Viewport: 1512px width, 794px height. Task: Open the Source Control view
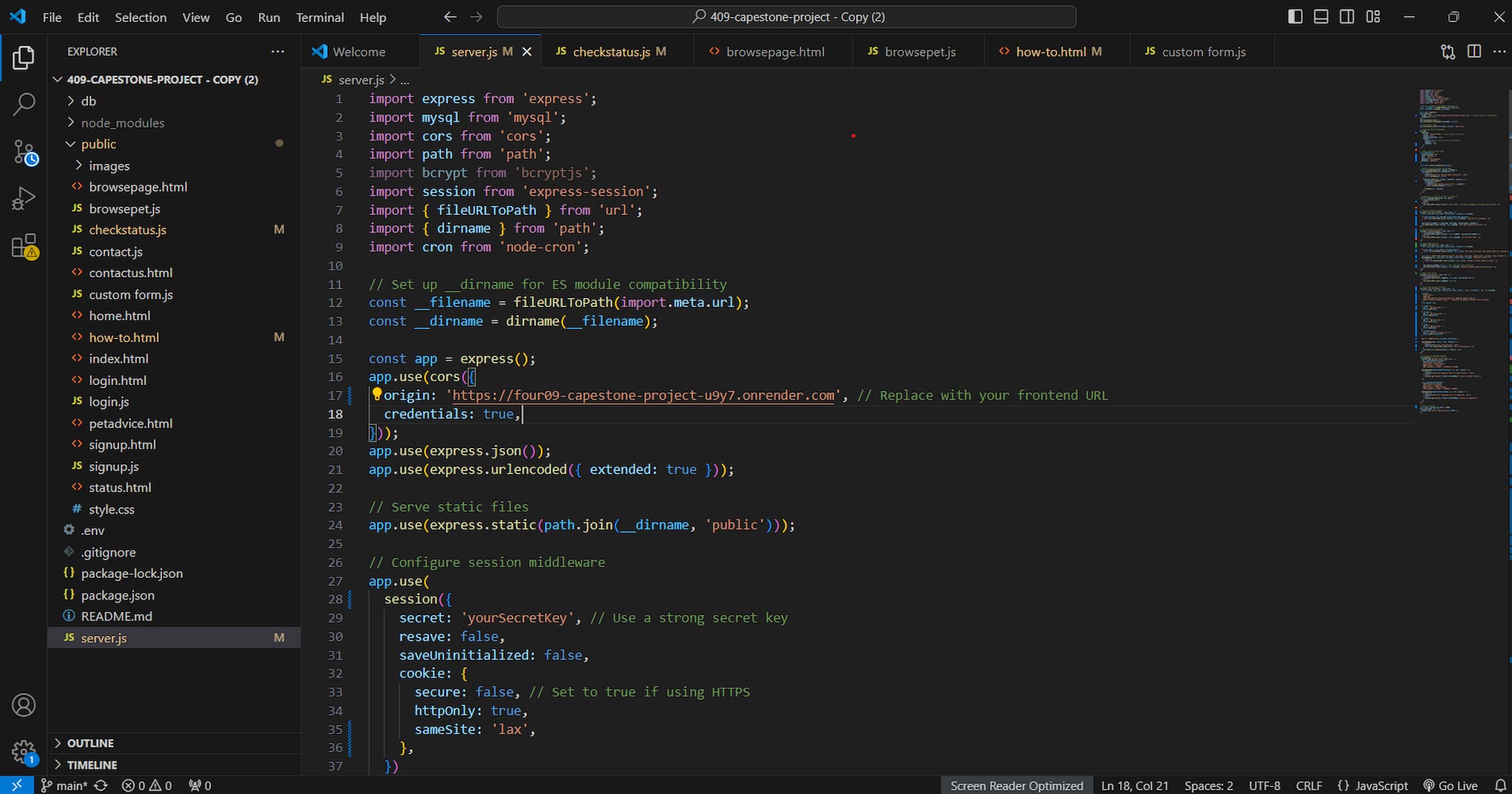(x=25, y=152)
